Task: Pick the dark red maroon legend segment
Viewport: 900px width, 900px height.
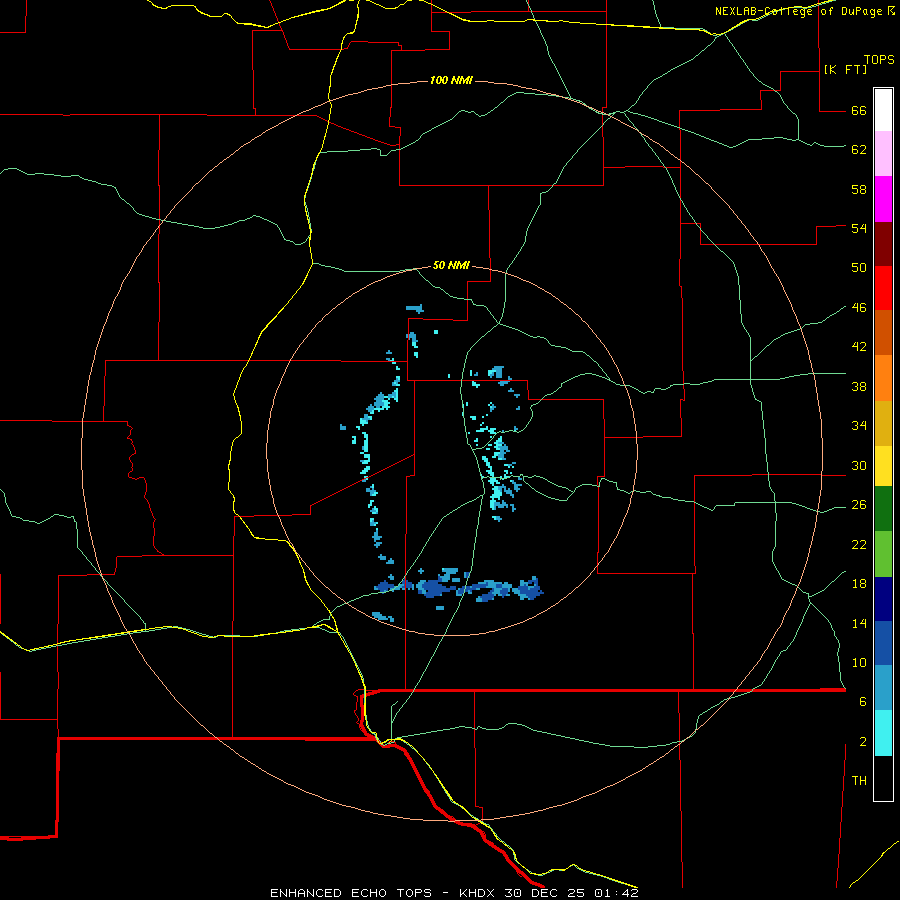Action: coord(883,244)
